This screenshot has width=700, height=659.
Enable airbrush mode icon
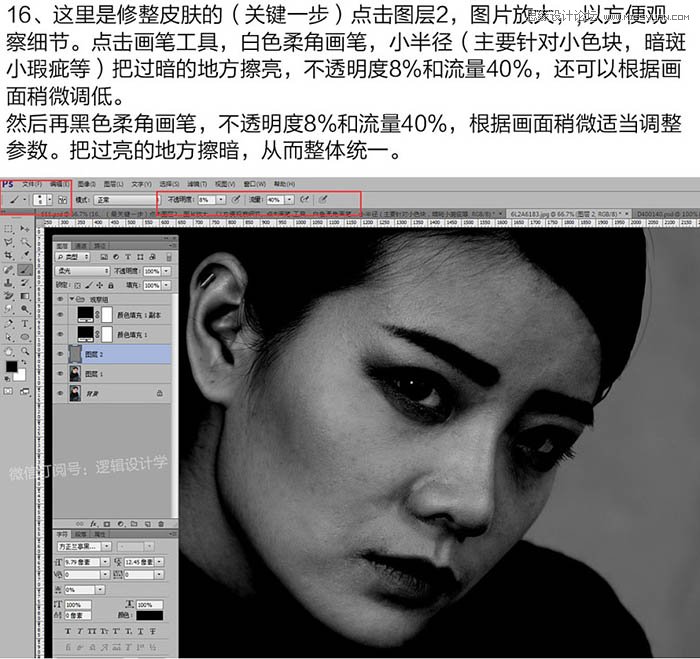point(304,200)
